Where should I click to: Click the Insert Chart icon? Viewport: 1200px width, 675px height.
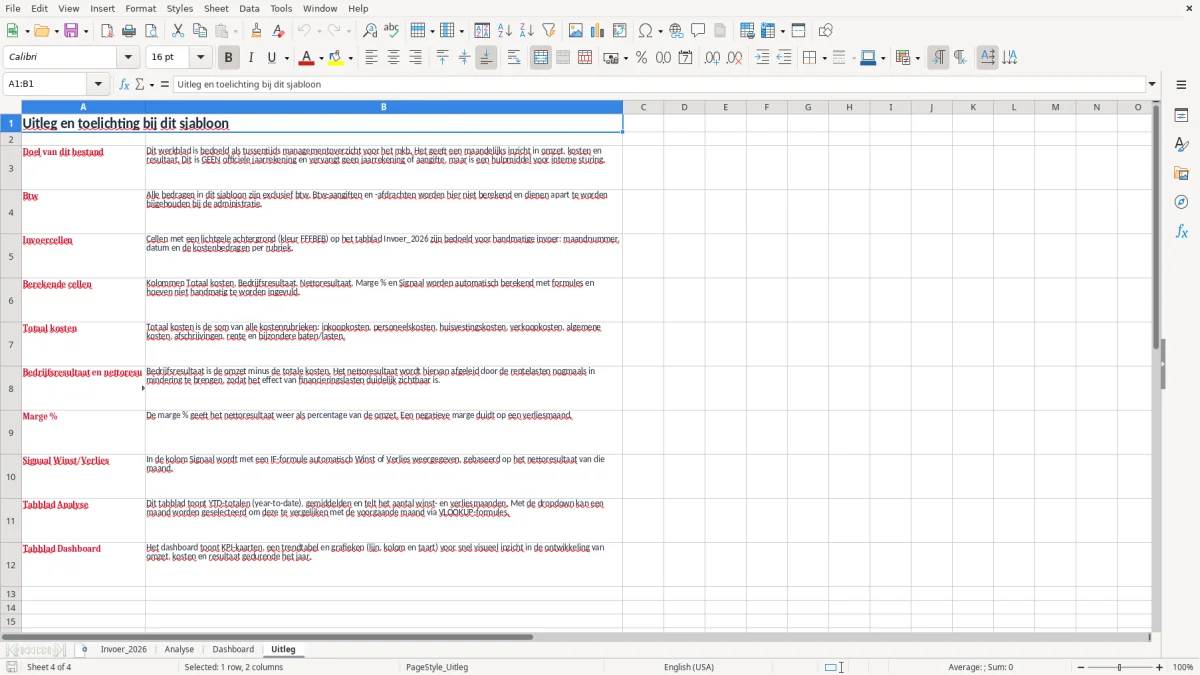[597, 31]
